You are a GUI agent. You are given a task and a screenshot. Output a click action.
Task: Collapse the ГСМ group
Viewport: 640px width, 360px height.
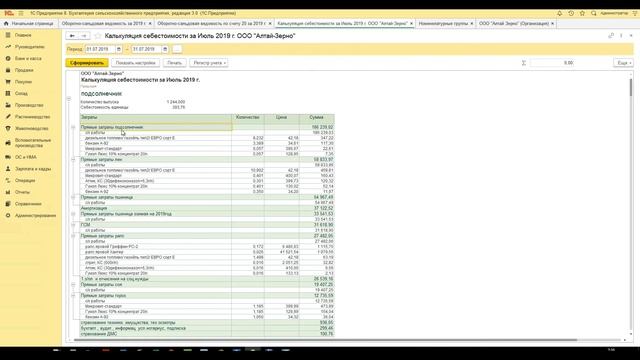pos(73,225)
